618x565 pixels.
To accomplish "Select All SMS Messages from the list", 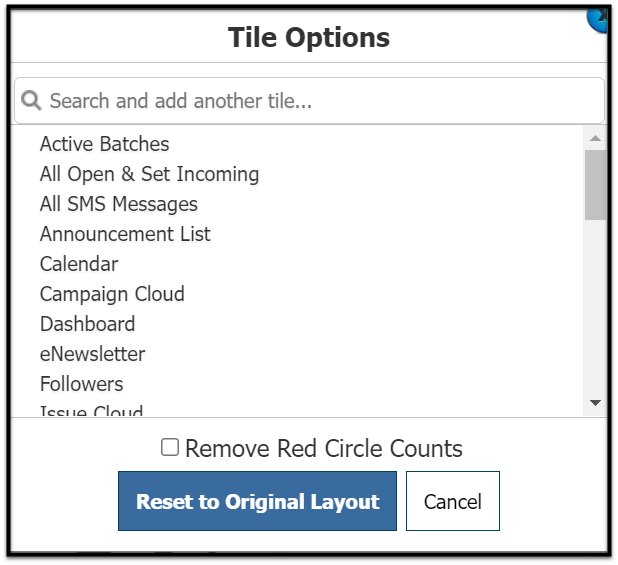I will click(x=119, y=204).
